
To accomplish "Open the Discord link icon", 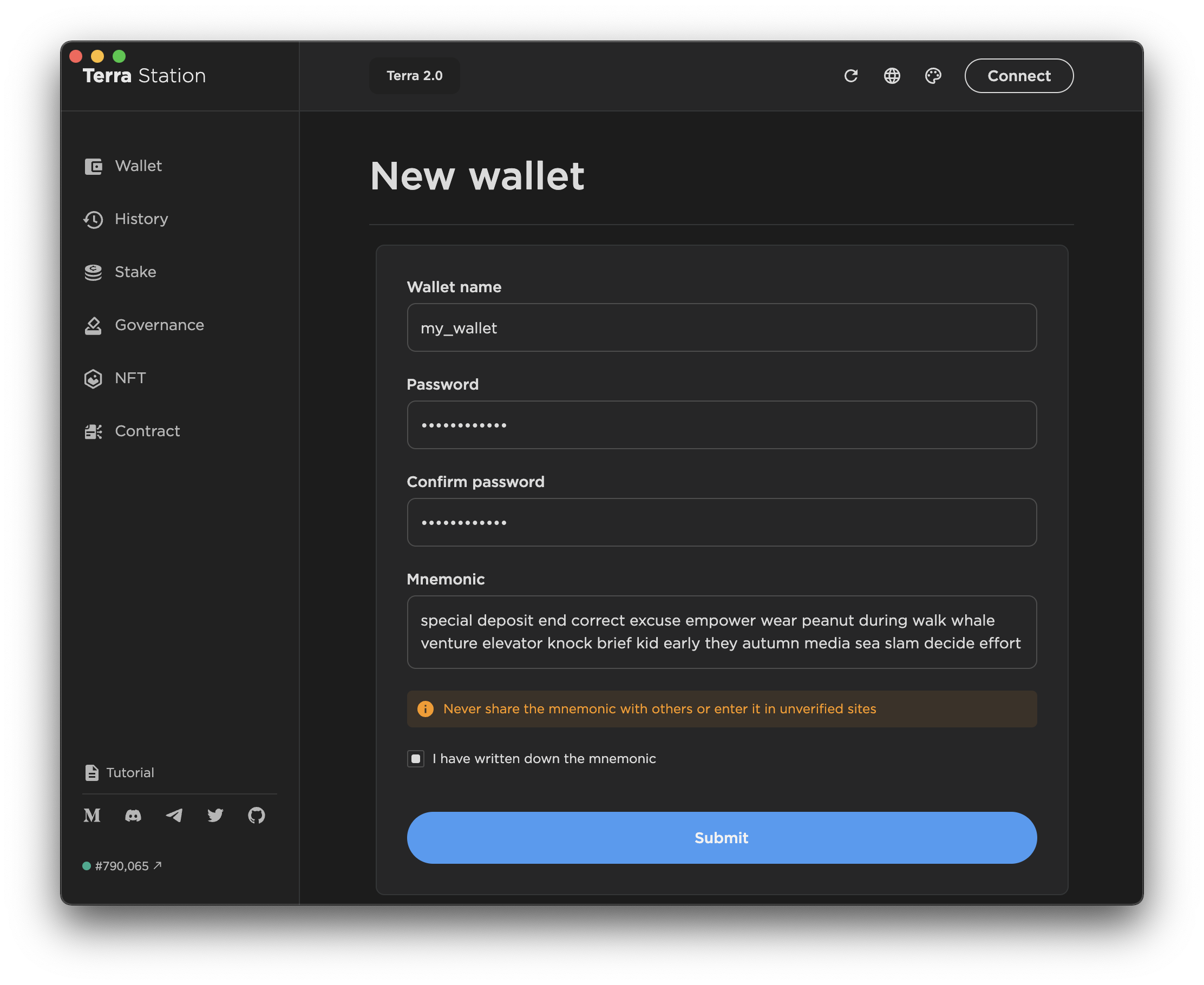I will click(133, 816).
